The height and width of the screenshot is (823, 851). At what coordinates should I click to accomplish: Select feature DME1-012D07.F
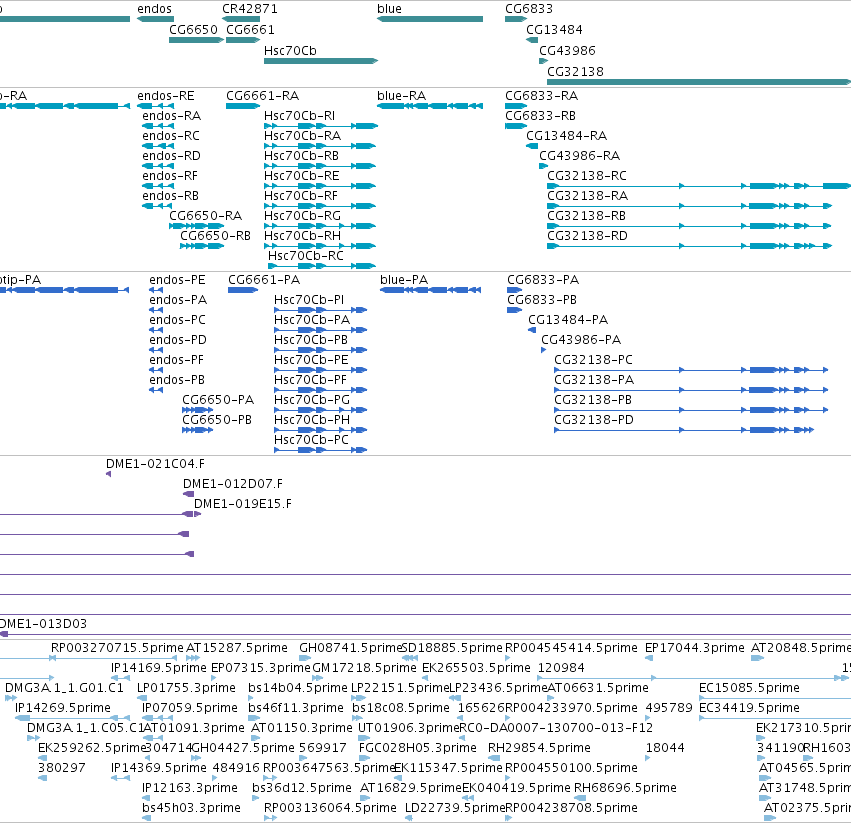(x=233, y=484)
